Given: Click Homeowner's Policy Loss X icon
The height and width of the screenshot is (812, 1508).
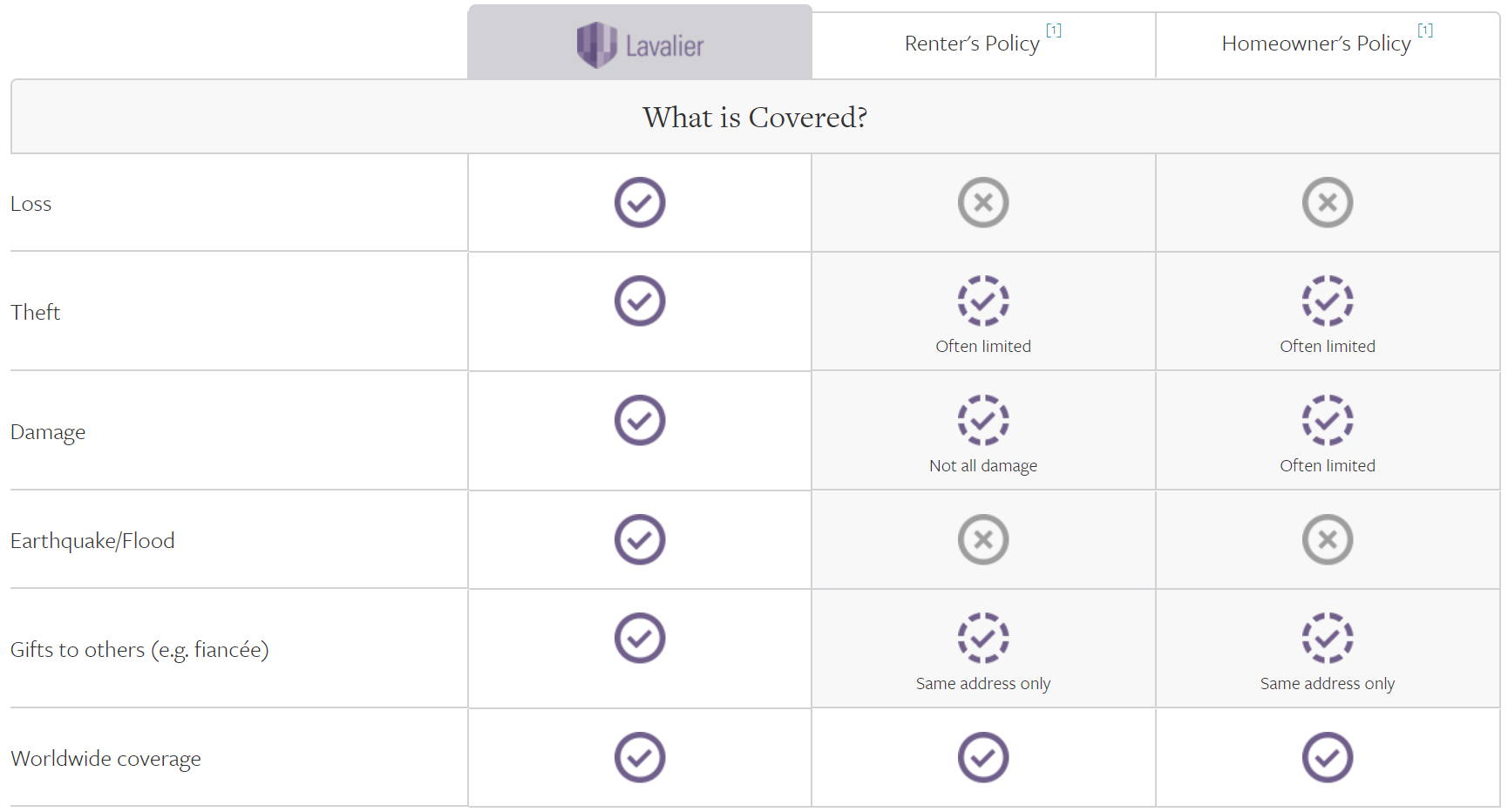Looking at the screenshot, I should 1328,203.
